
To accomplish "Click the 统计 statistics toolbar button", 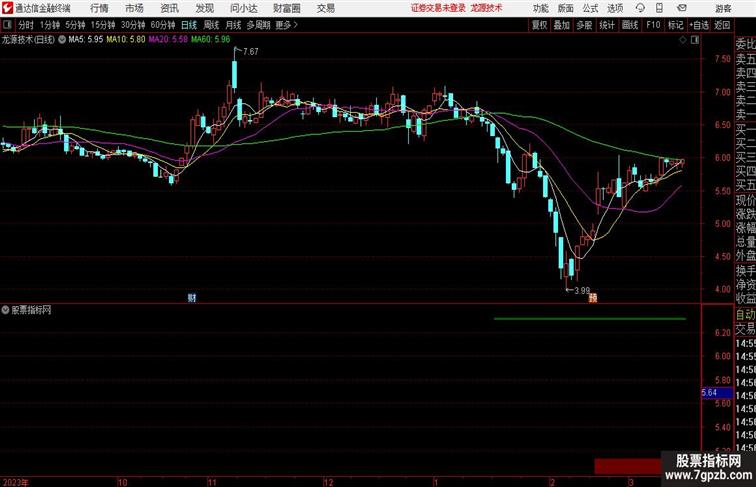I will [x=607, y=25].
